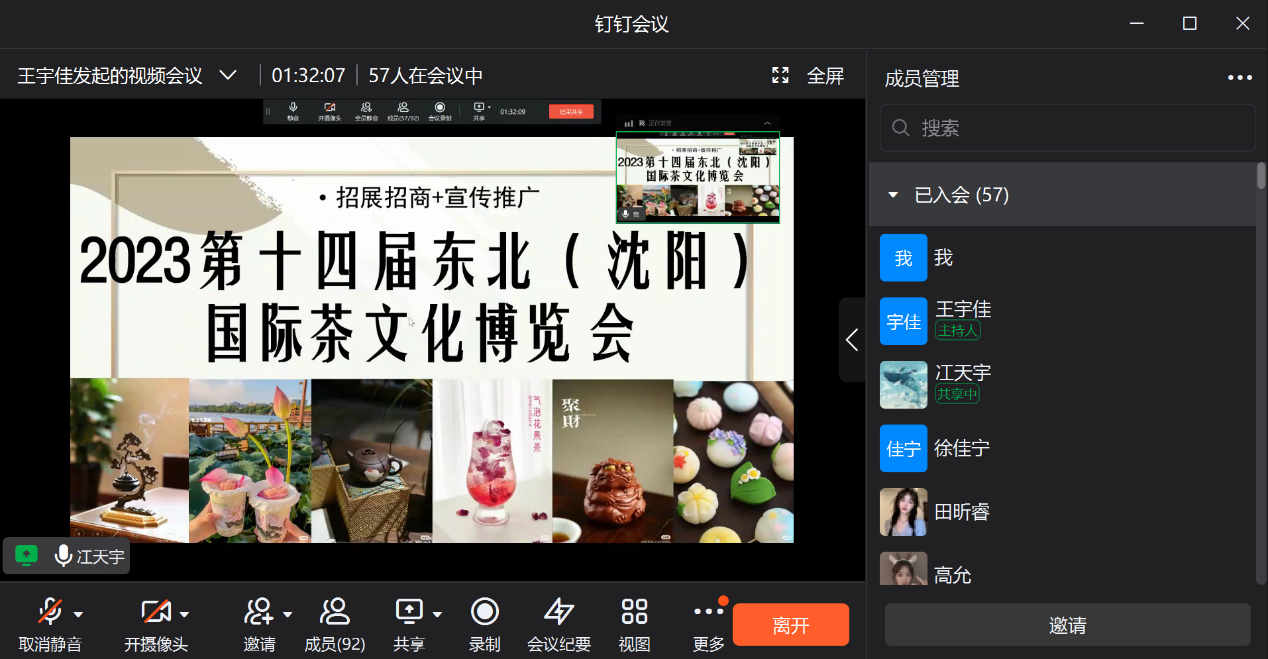
Task: Open share options arrow beside 共享
Action: point(437,614)
